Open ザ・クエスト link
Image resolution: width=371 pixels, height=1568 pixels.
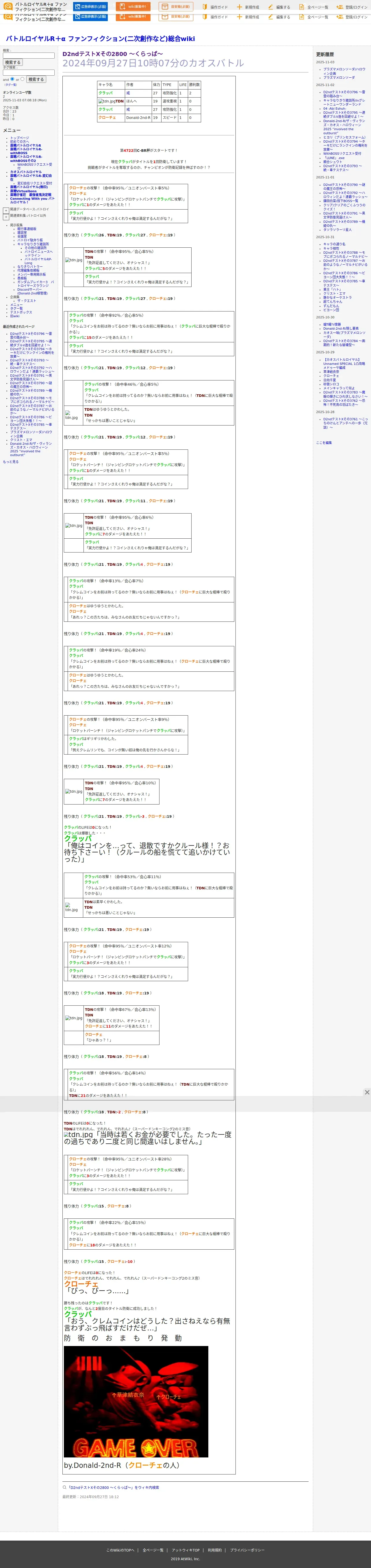click(x=27, y=301)
